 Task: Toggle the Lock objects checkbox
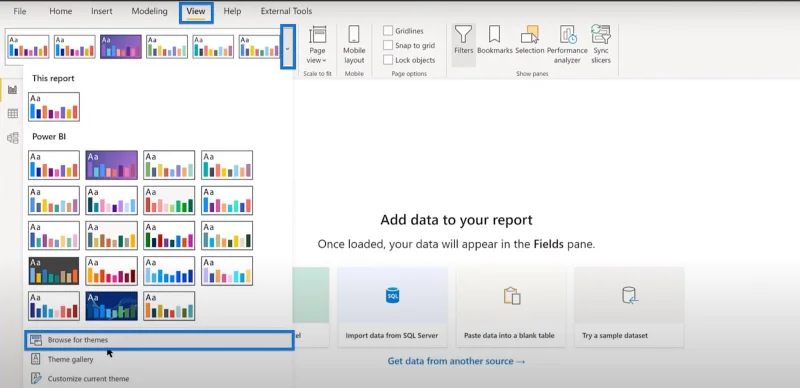point(388,60)
